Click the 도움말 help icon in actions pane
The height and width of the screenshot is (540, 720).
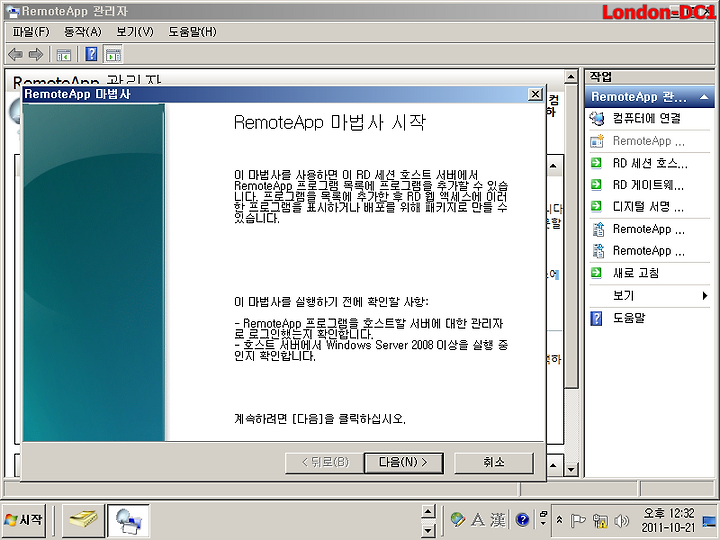[x=596, y=318]
